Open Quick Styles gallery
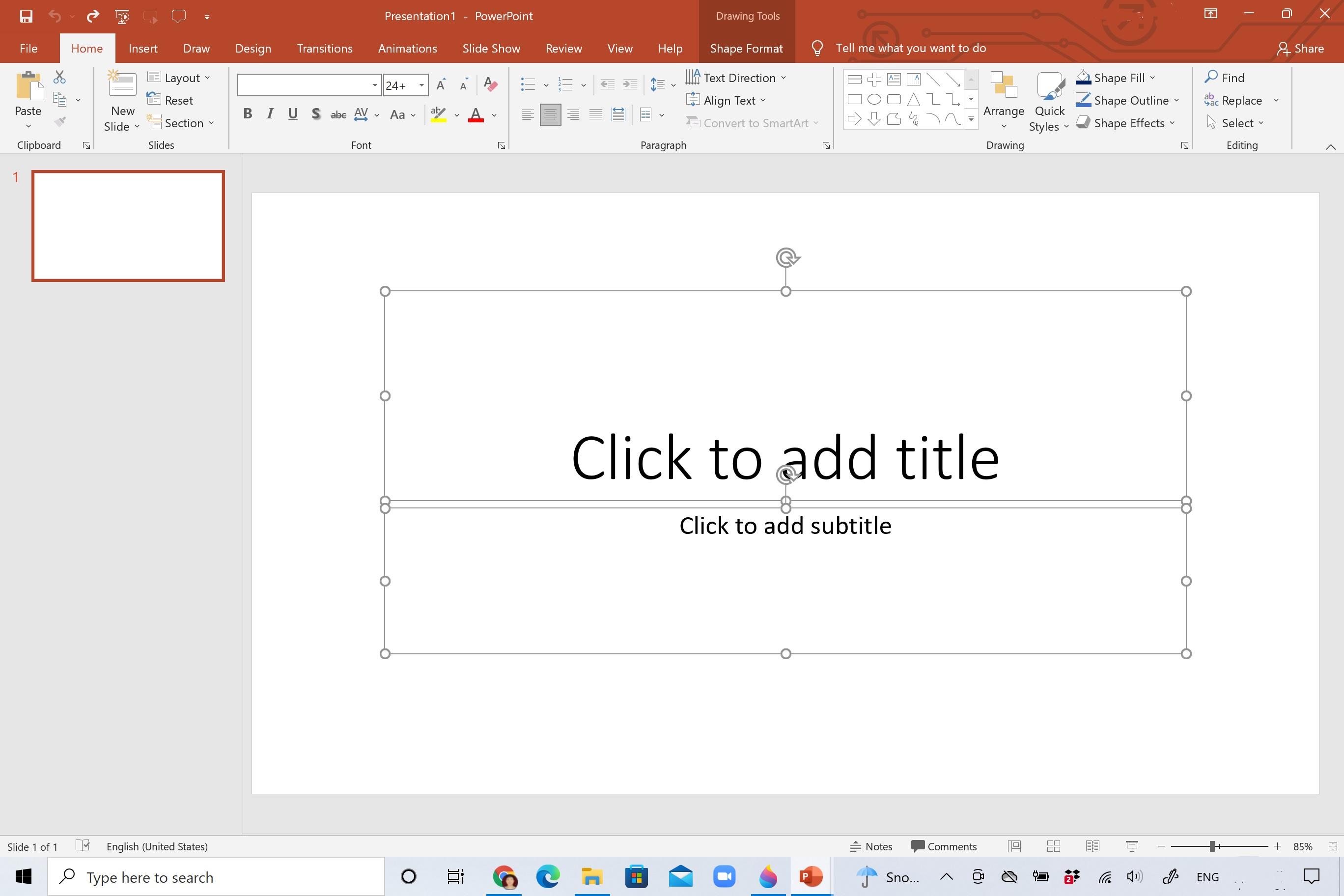Screen dimensions: 1344x896 (1049, 101)
